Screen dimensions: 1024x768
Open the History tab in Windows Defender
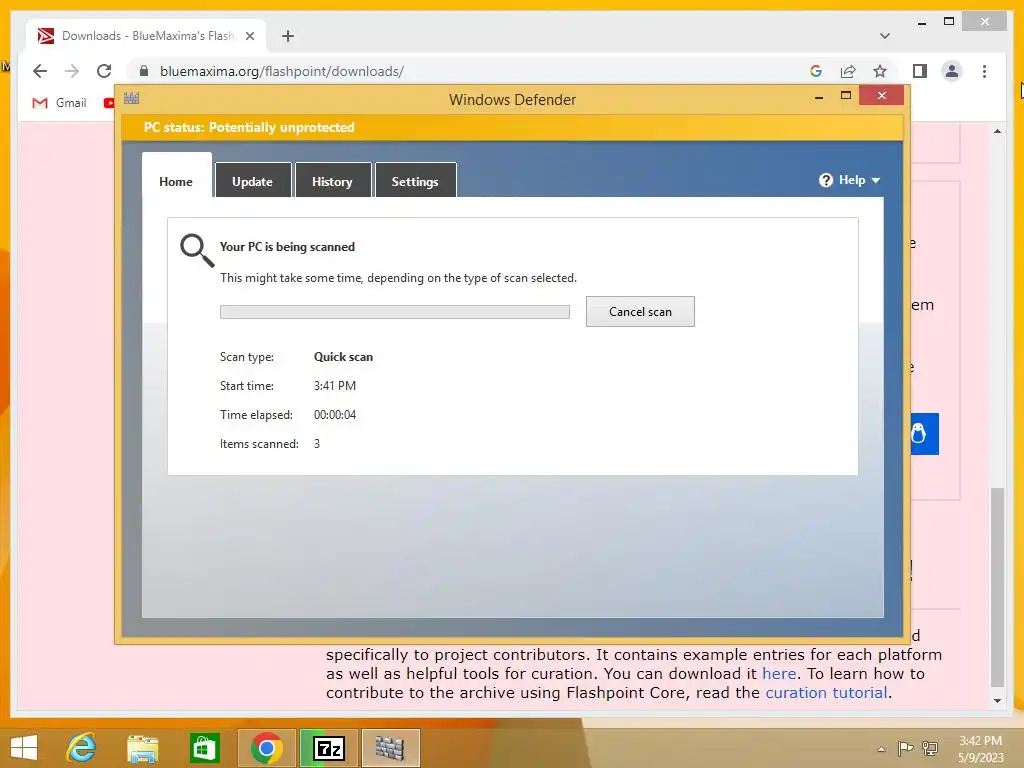[x=332, y=181]
